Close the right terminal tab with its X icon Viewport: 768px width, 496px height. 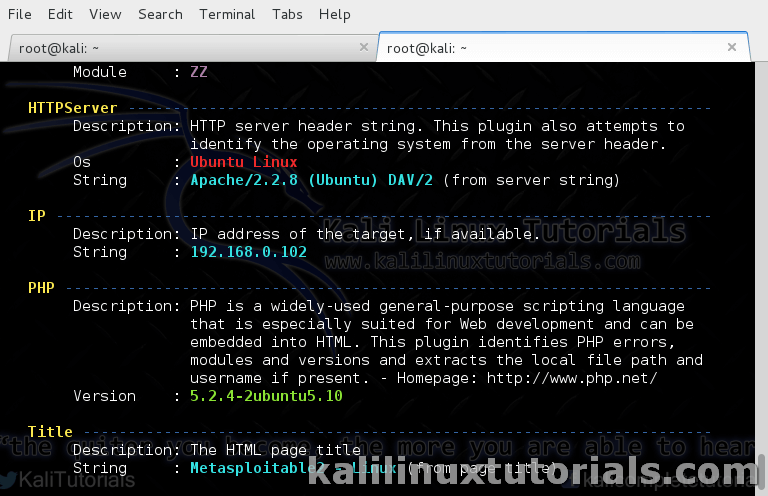733,47
